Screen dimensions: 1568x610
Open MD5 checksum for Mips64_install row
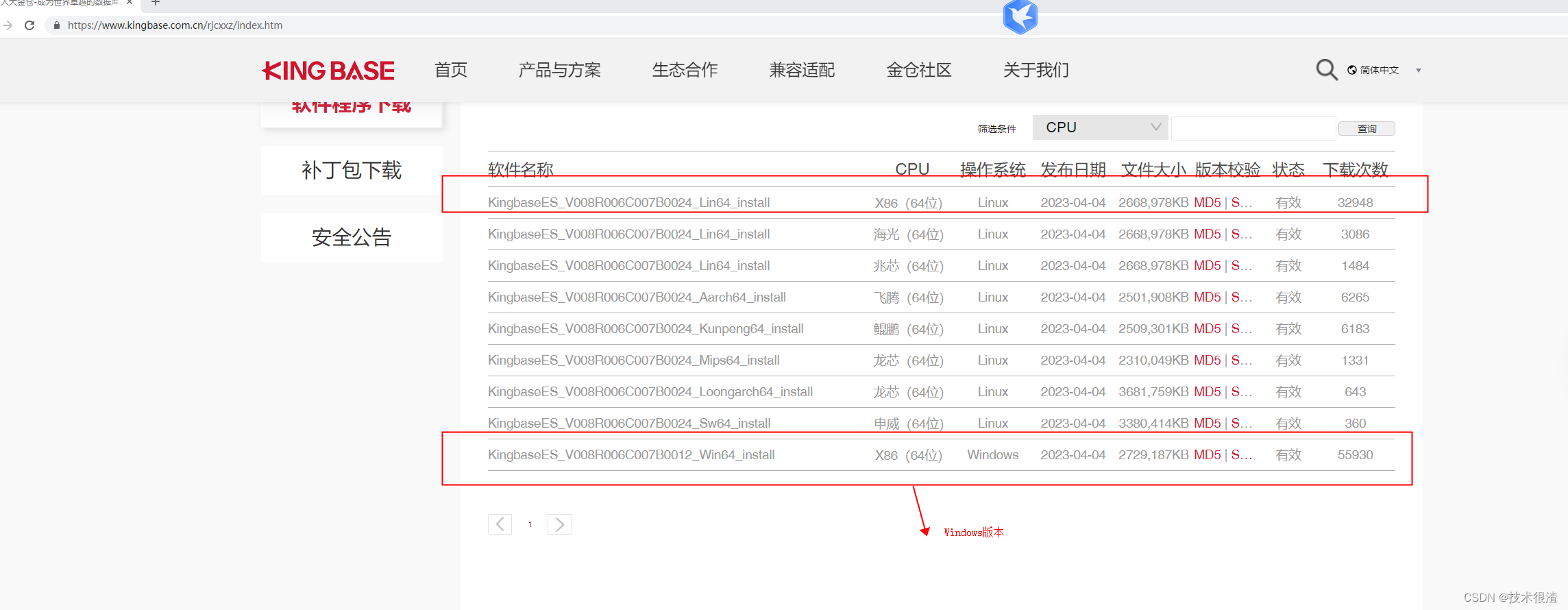tap(1207, 361)
